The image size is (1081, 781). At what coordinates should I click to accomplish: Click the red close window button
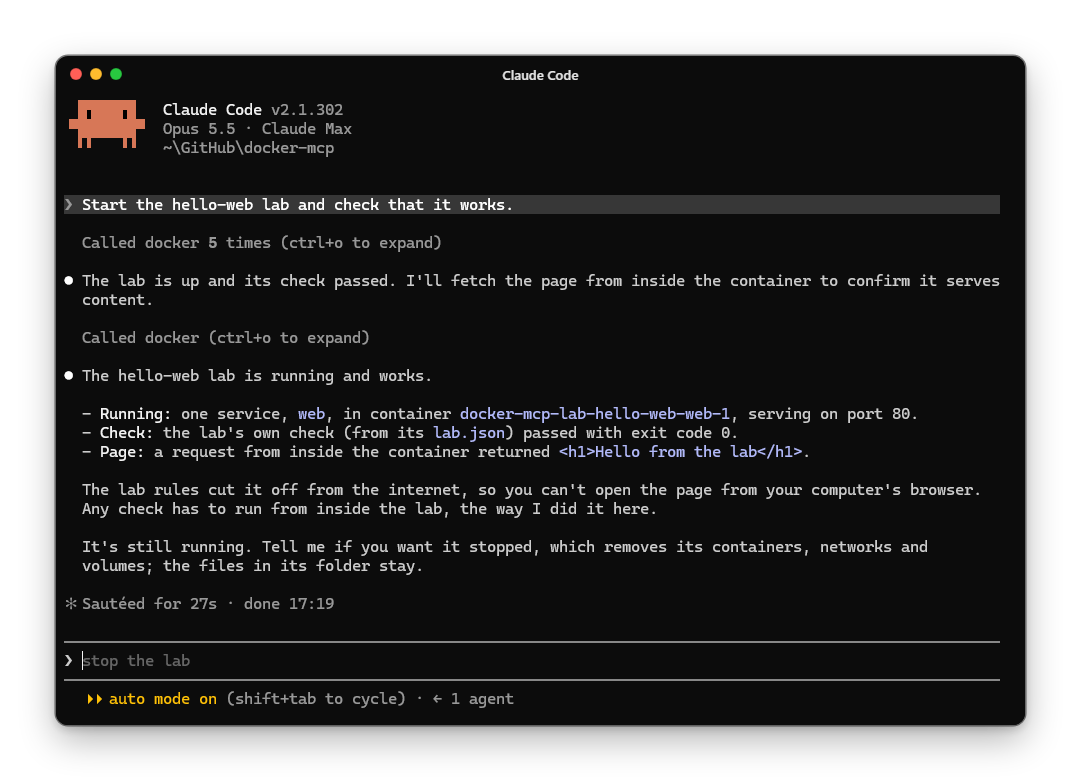click(x=77, y=74)
